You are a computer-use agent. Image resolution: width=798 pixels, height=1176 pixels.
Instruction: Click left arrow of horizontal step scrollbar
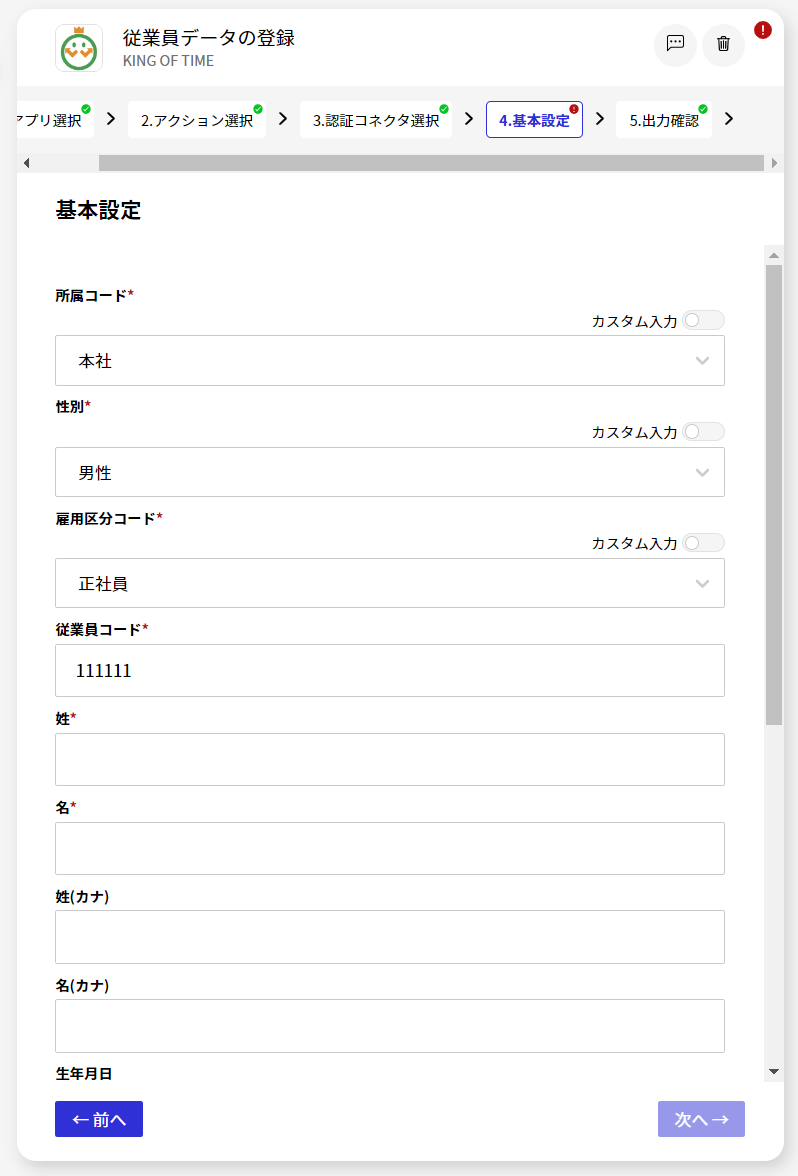tap(26, 163)
